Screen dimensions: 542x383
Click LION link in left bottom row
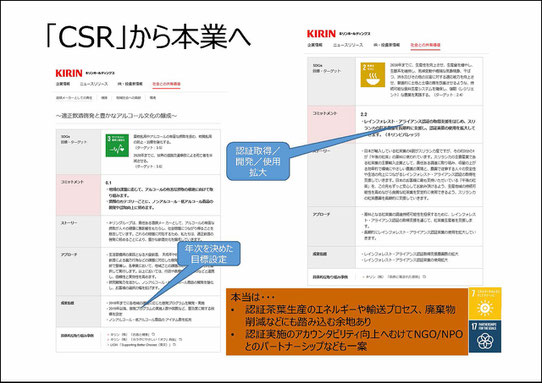pyautogui.click(x=141, y=345)
